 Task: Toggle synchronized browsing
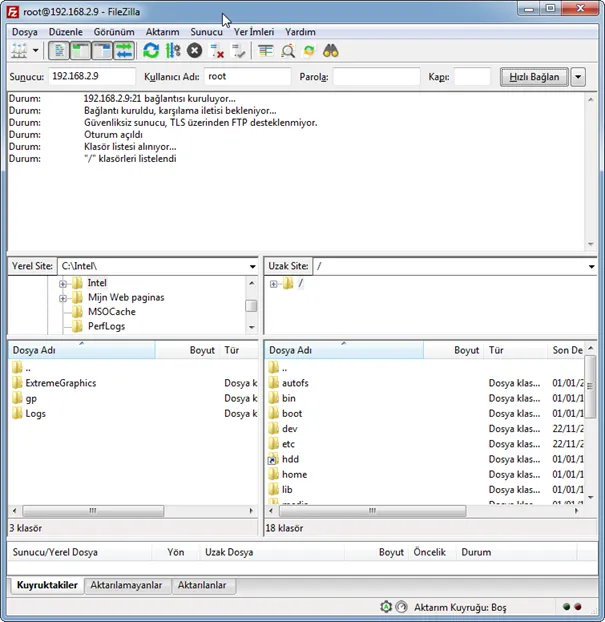coord(309,51)
